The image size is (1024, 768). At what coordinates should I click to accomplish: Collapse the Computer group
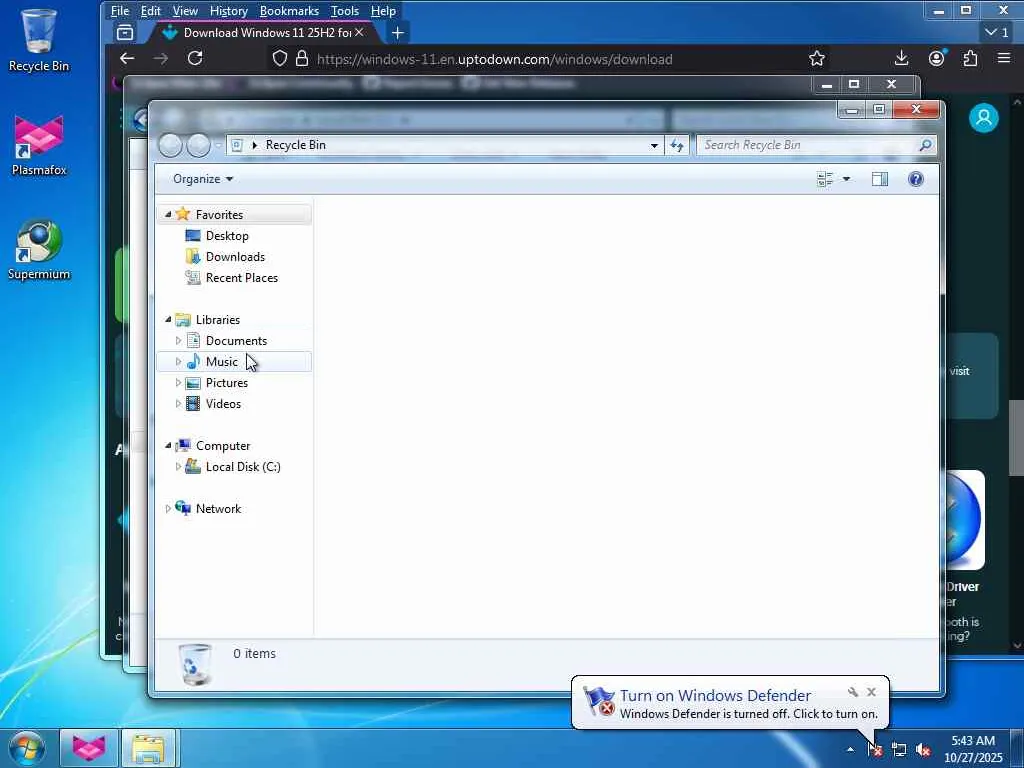tap(168, 445)
